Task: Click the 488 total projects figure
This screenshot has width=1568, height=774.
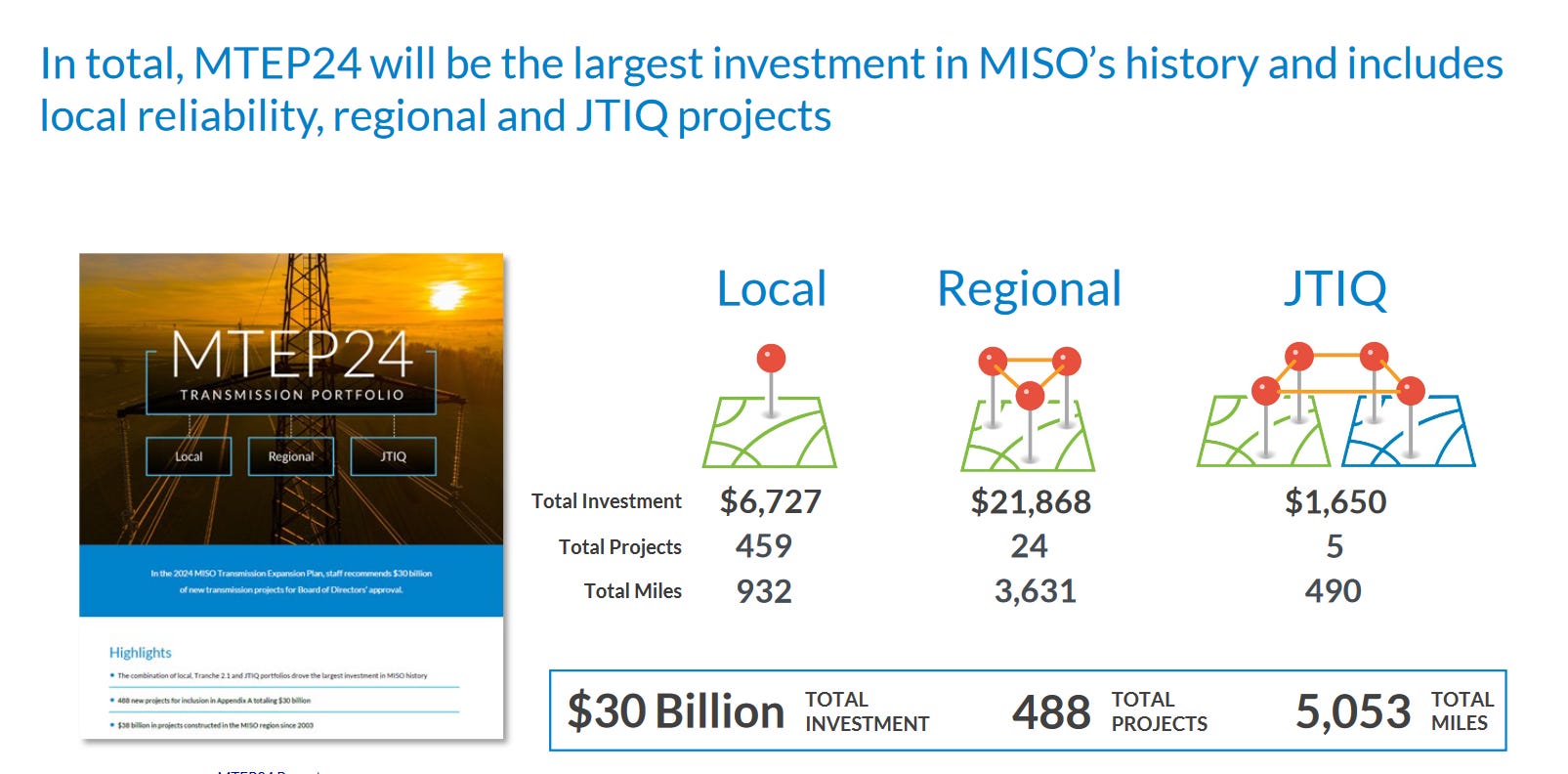Action: pyautogui.click(x=1051, y=712)
